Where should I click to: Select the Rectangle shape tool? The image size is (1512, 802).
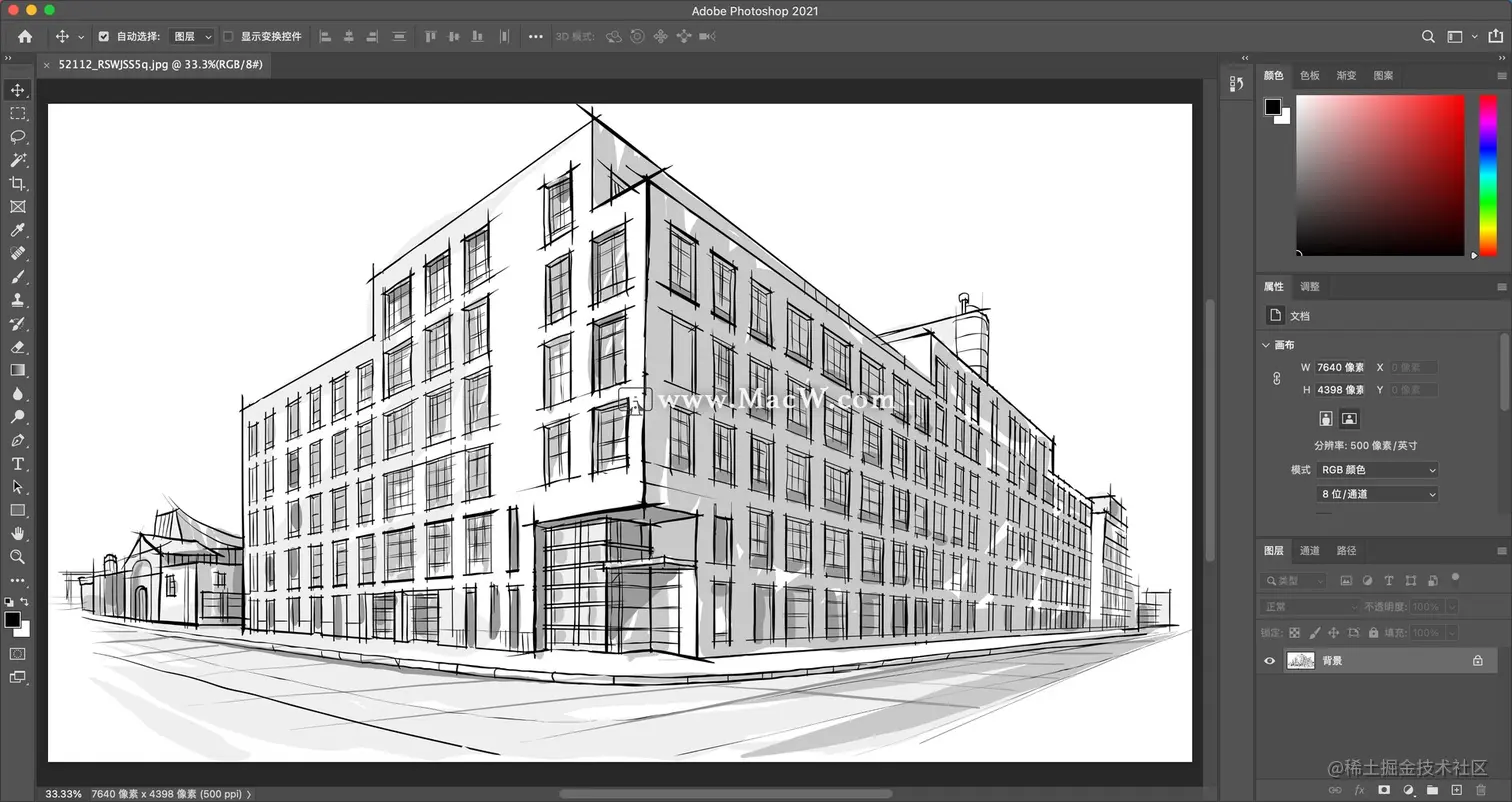tap(17, 510)
